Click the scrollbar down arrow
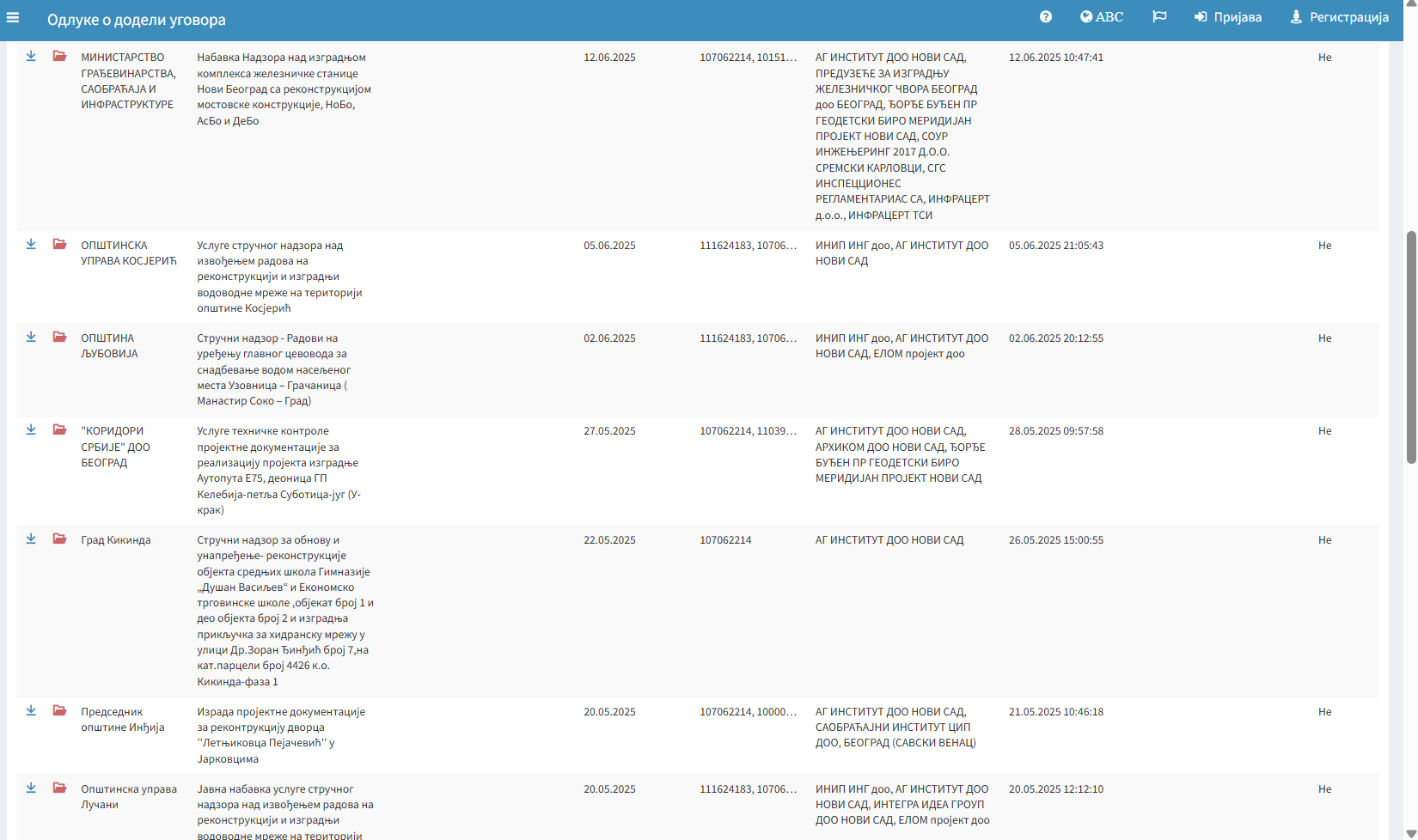This screenshot has height=840, width=1418. tap(1410, 833)
